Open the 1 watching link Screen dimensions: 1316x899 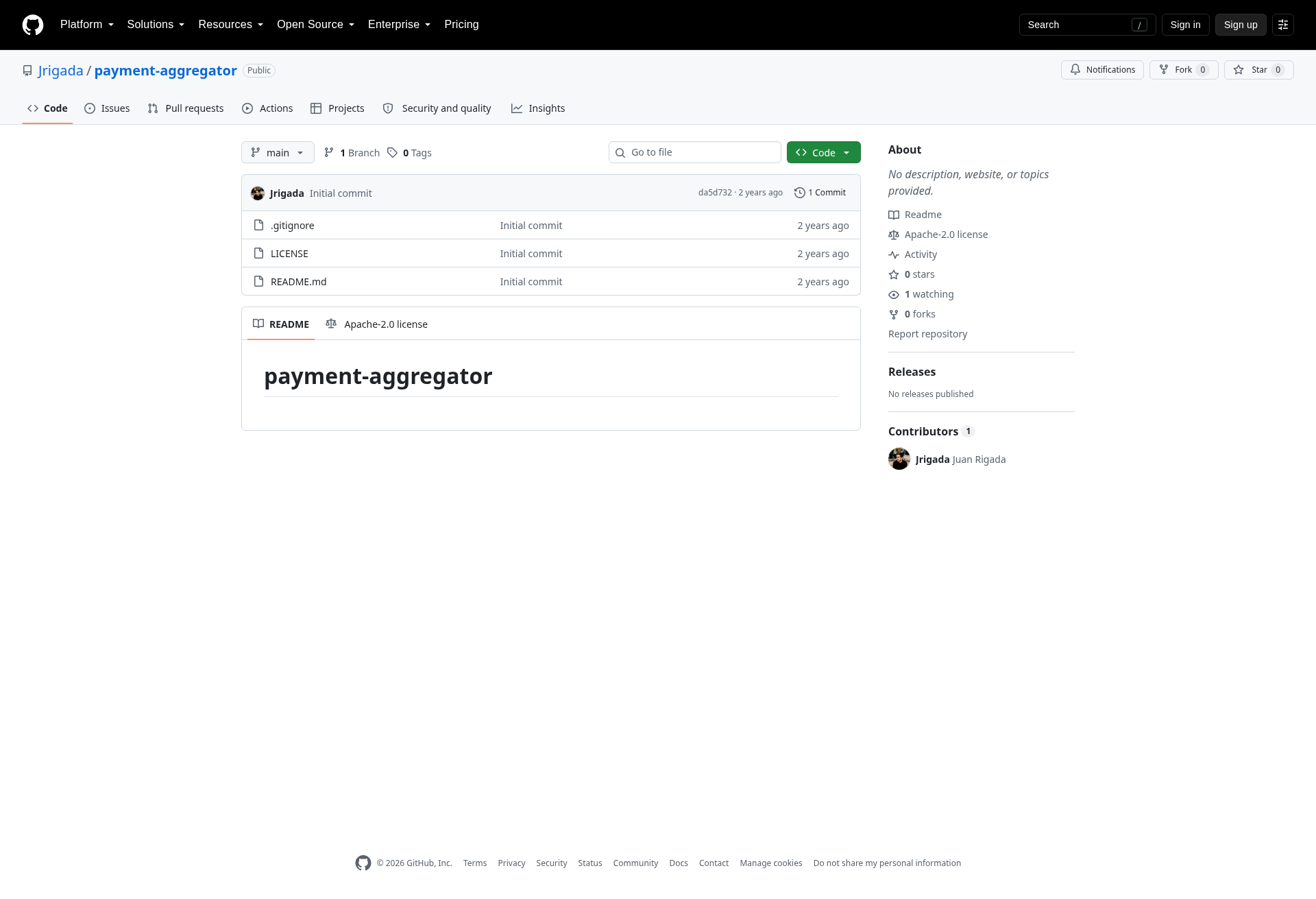point(921,294)
